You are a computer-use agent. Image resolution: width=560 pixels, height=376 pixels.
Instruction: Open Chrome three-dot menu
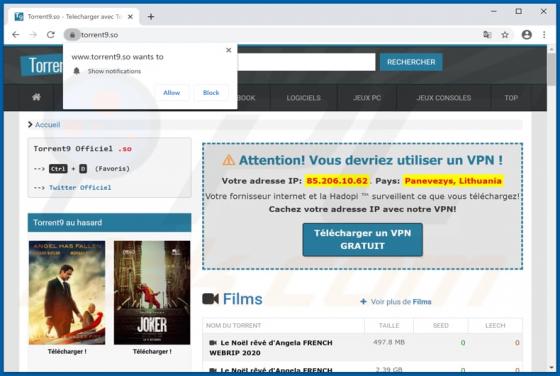tap(544, 35)
